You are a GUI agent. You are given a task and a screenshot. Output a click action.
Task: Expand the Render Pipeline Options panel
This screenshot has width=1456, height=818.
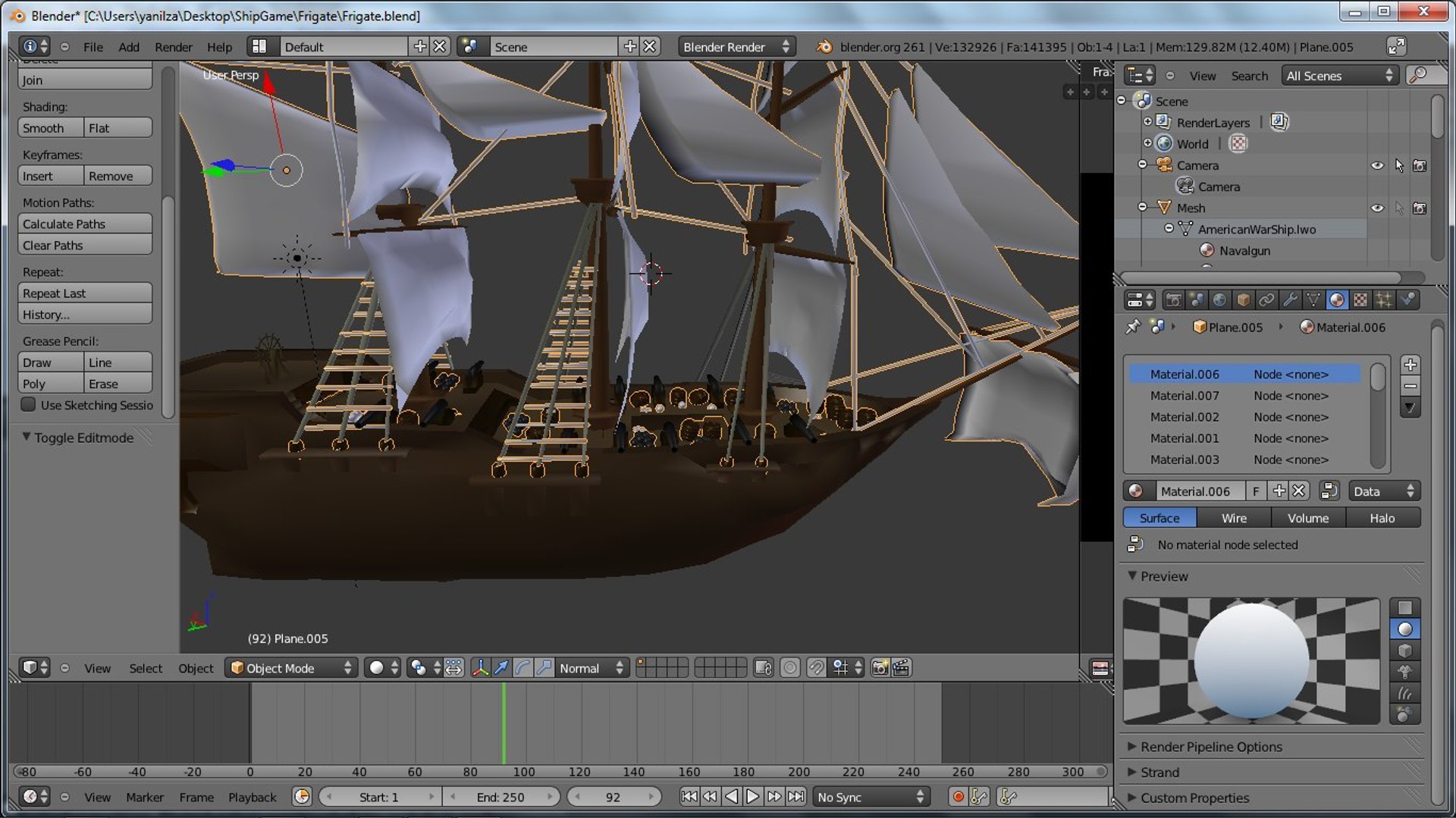1211,747
